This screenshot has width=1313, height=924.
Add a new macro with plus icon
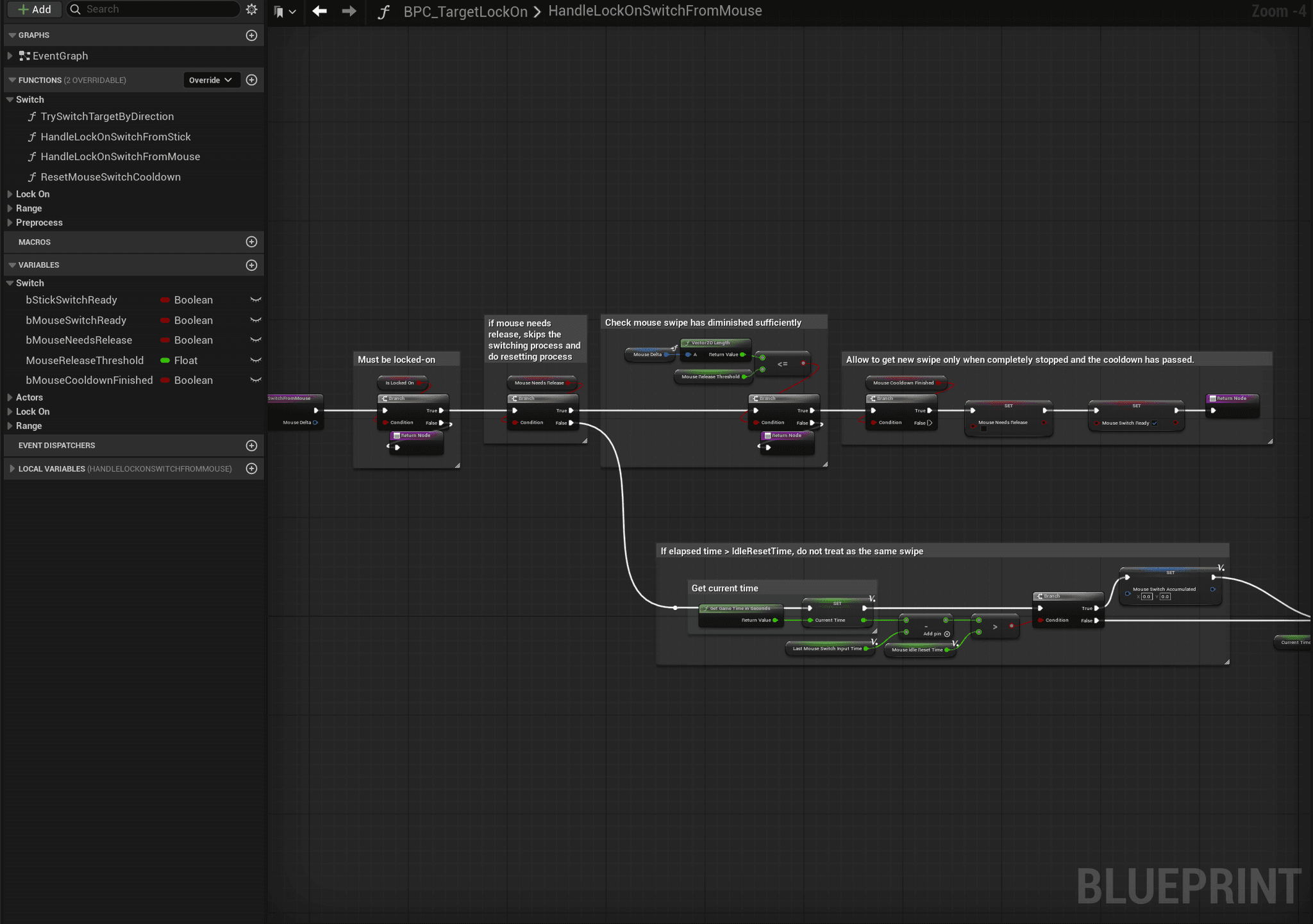(x=251, y=242)
